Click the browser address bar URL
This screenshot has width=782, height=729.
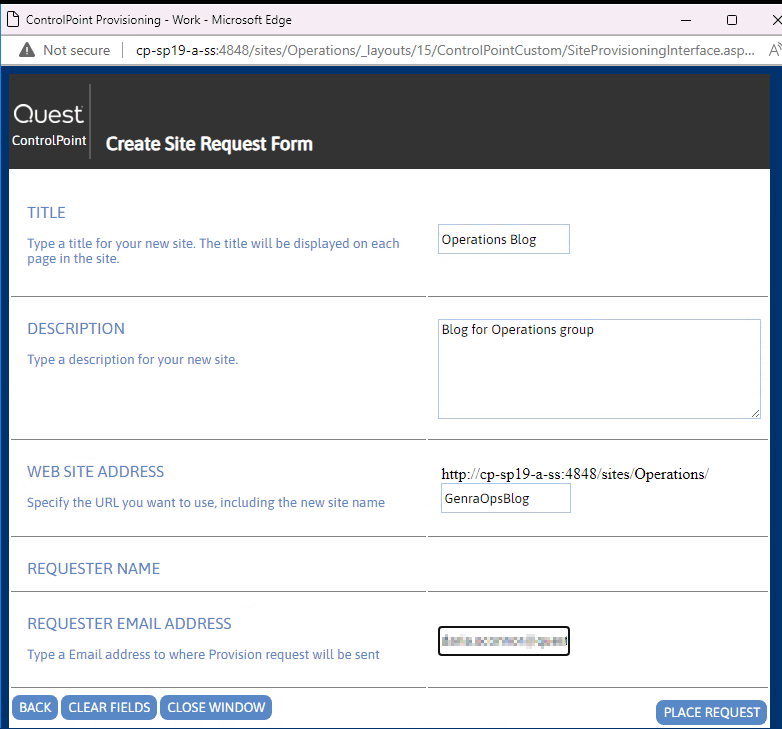pyautogui.click(x=440, y=50)
